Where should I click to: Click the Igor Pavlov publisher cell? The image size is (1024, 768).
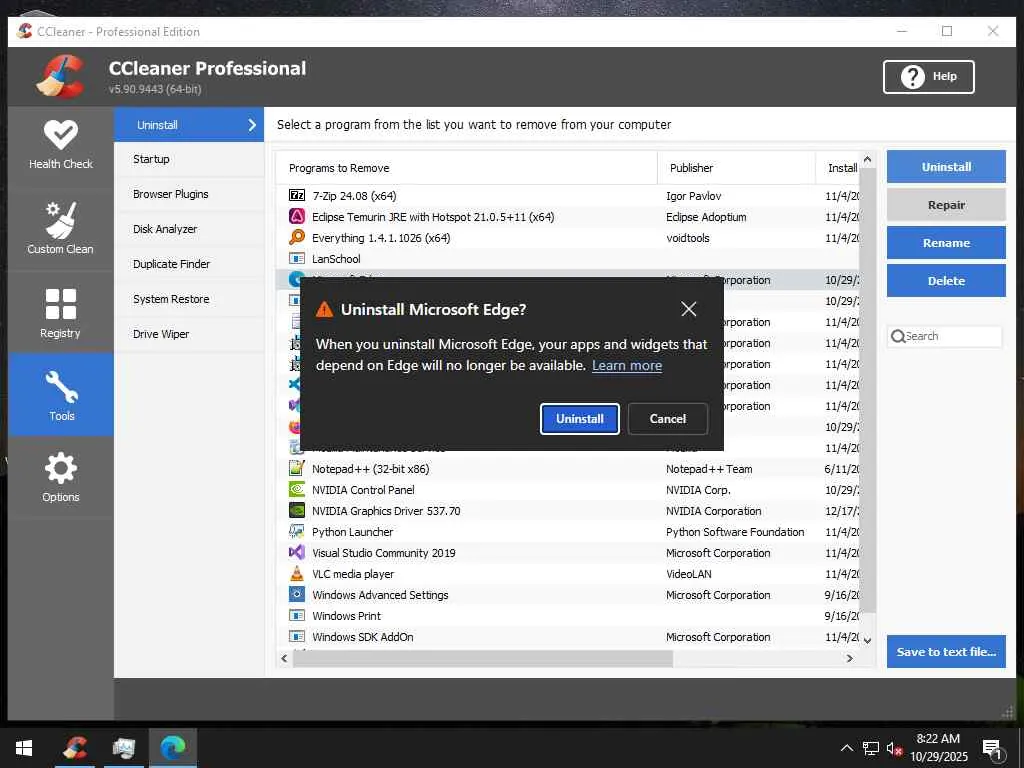(694, 196)
